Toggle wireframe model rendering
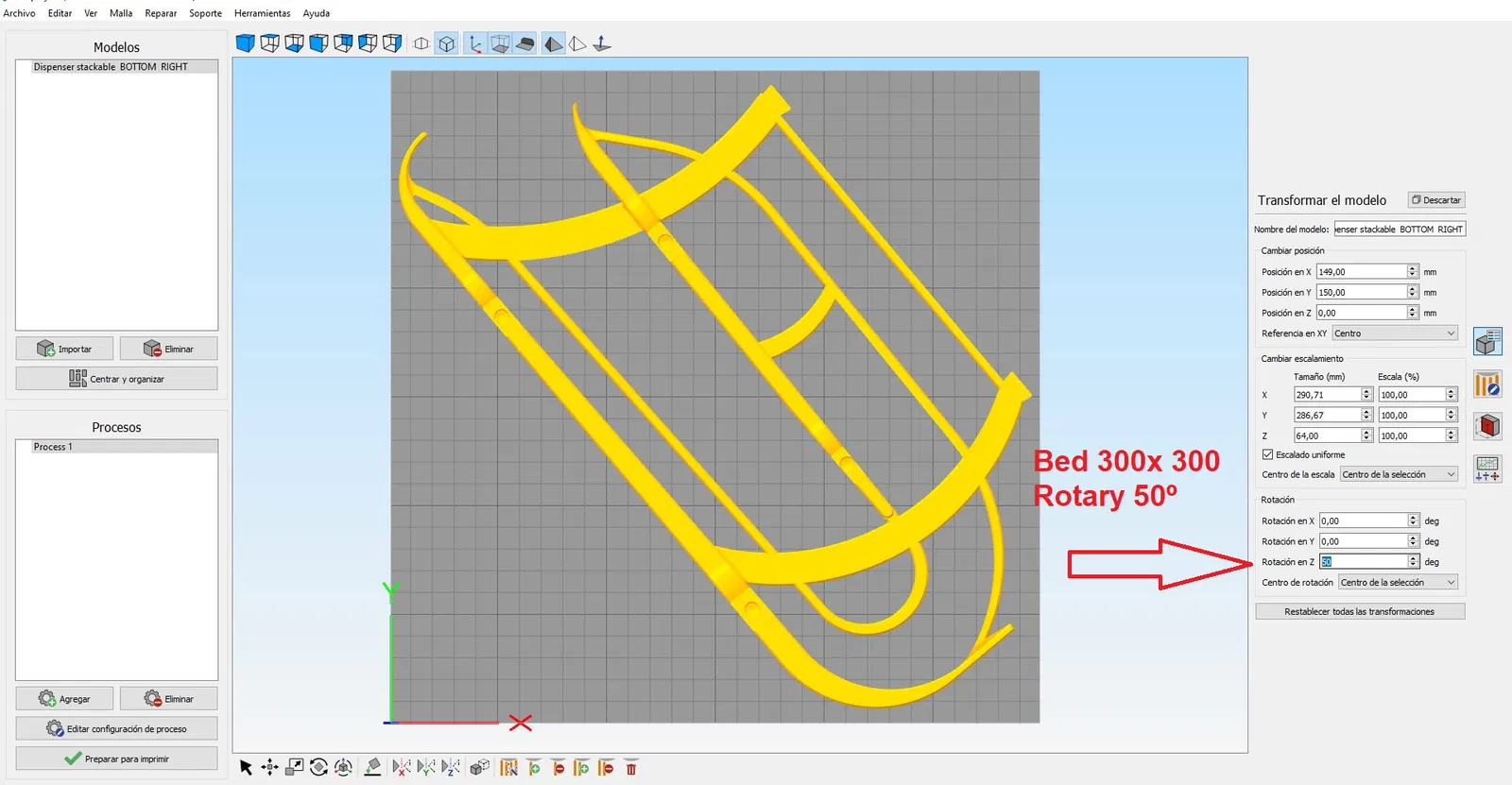 click(577, 43)
